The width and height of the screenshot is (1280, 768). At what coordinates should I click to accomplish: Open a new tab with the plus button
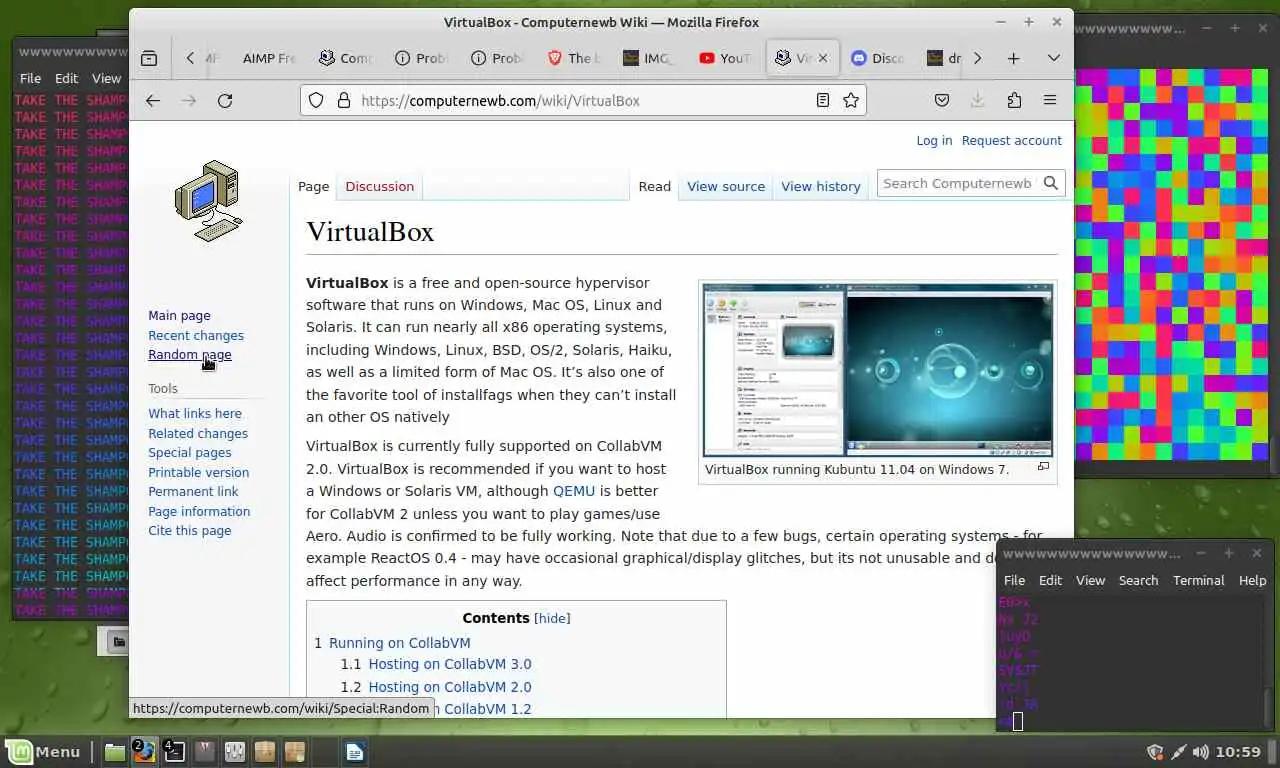1013,58
